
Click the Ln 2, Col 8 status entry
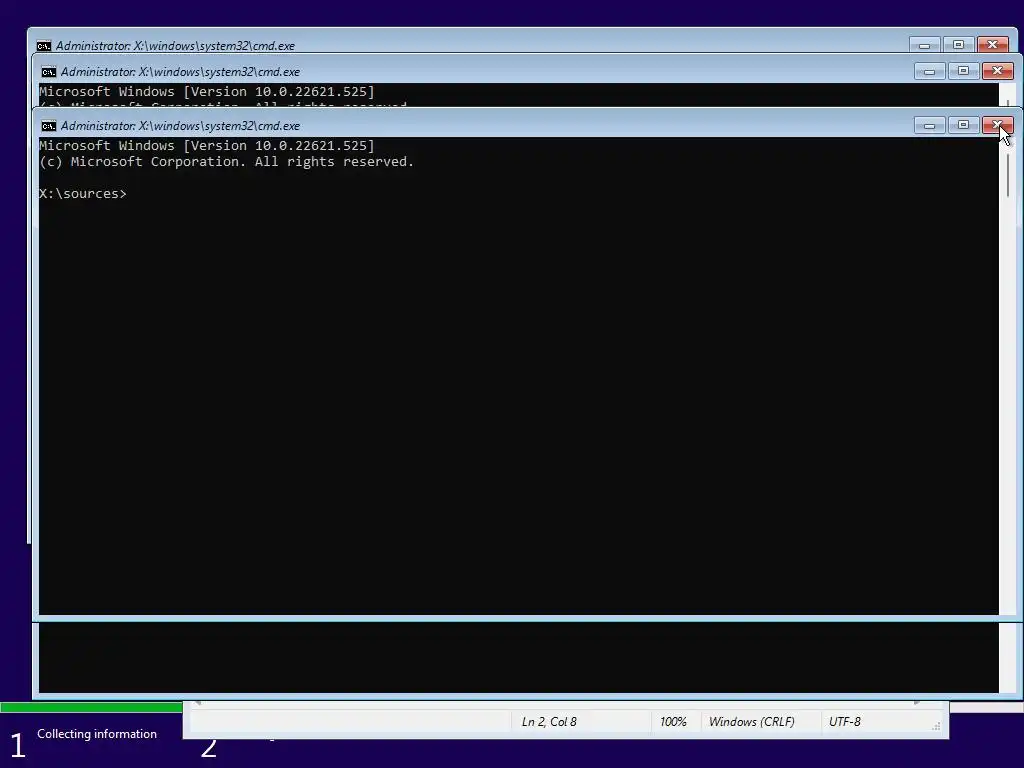pyautogui.click(x=549, y=722)
